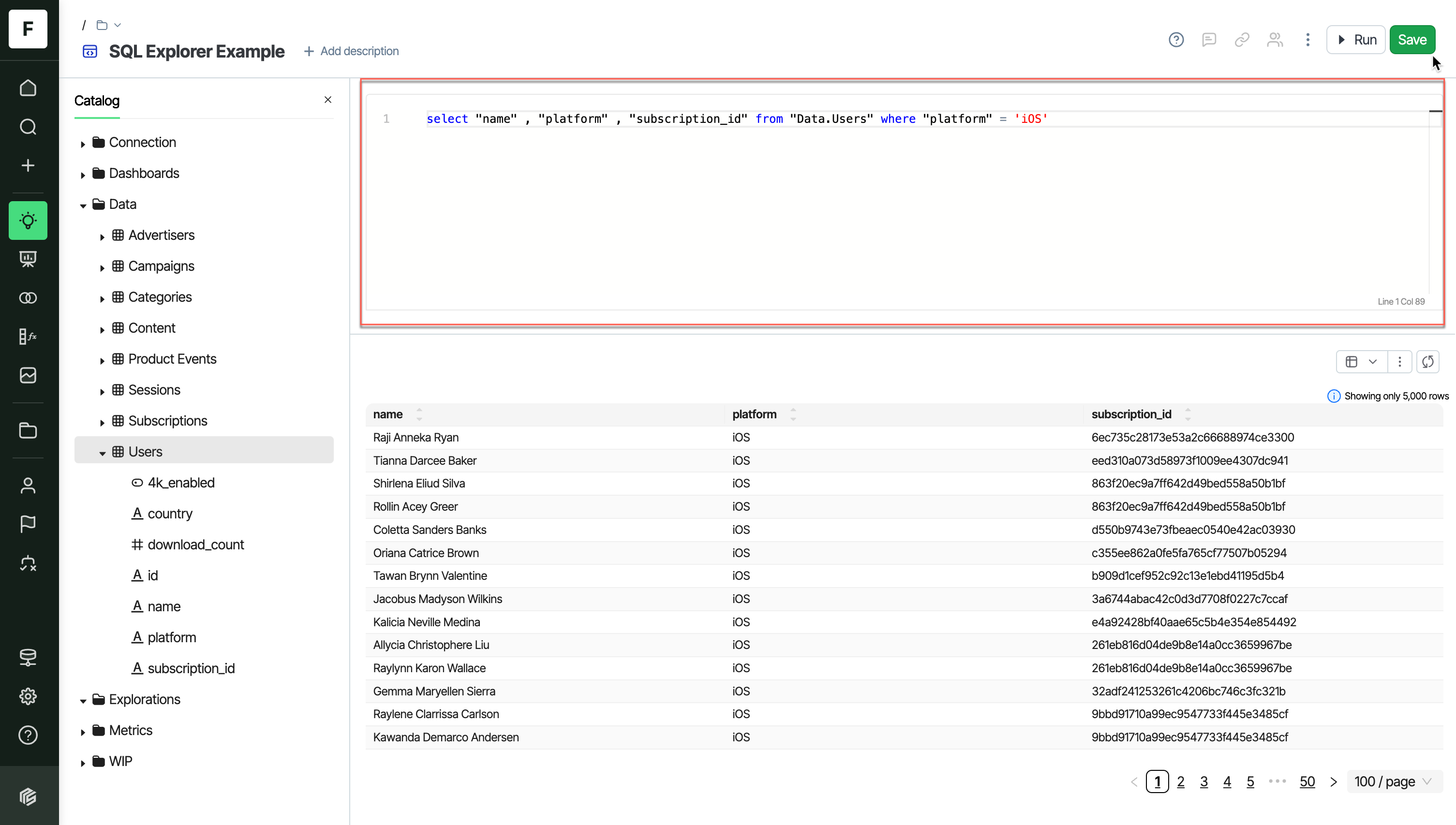The height and width of the screenshot is (825, 1456).
Task: Expand the WIP folder
Action: coord(83,762)
